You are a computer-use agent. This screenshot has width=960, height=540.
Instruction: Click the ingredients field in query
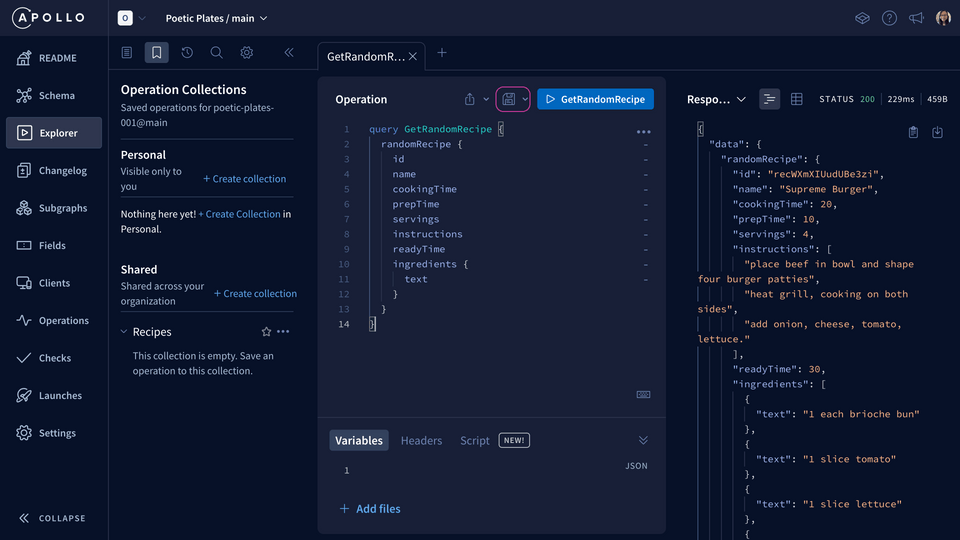point(424,264)
